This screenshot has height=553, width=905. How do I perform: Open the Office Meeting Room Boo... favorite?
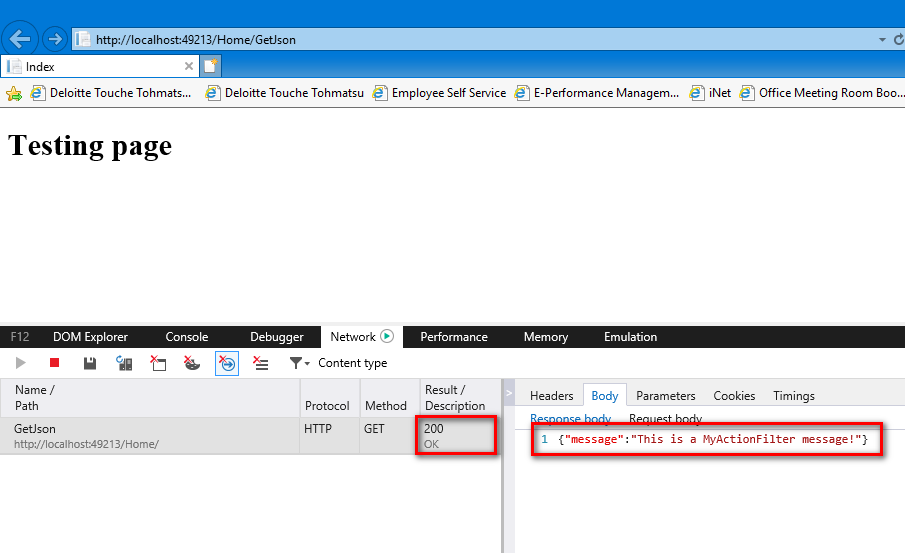click(821, 93)
